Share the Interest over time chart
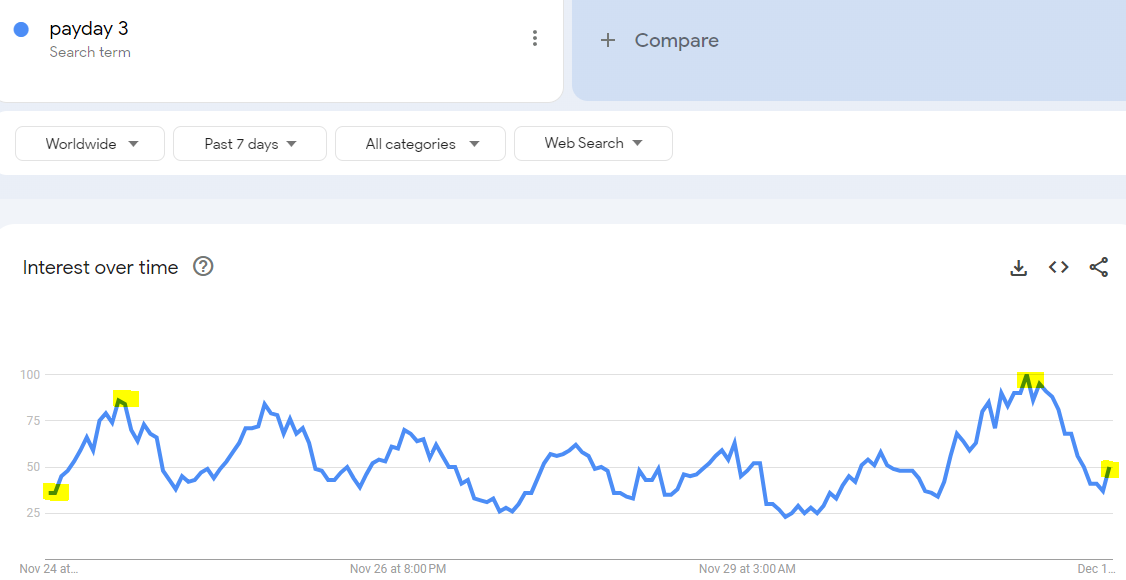 [x=1099, y=267]
